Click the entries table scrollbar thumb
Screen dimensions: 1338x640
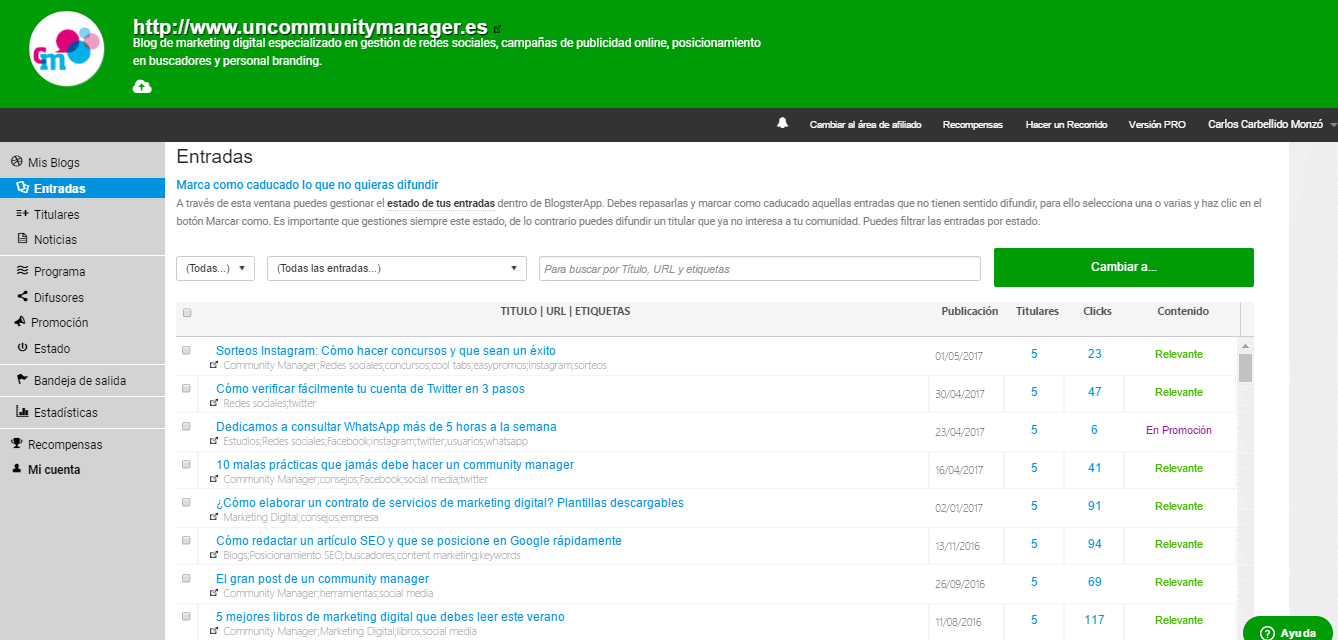pos(1245,367)
